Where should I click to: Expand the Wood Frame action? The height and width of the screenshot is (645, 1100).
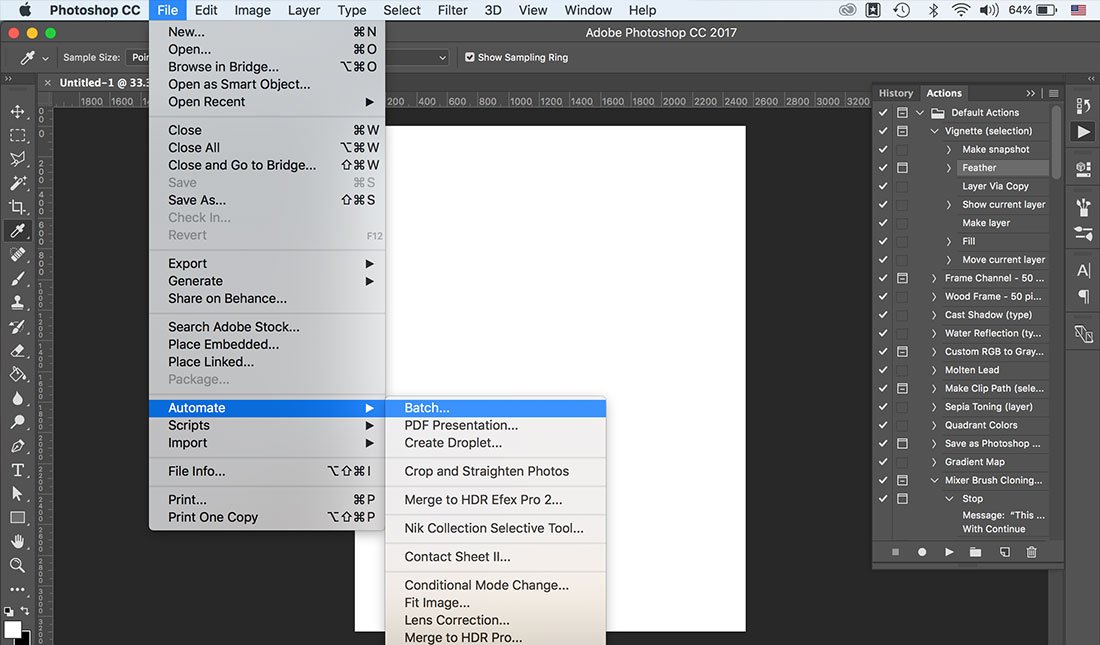click(x=935, y=297)
